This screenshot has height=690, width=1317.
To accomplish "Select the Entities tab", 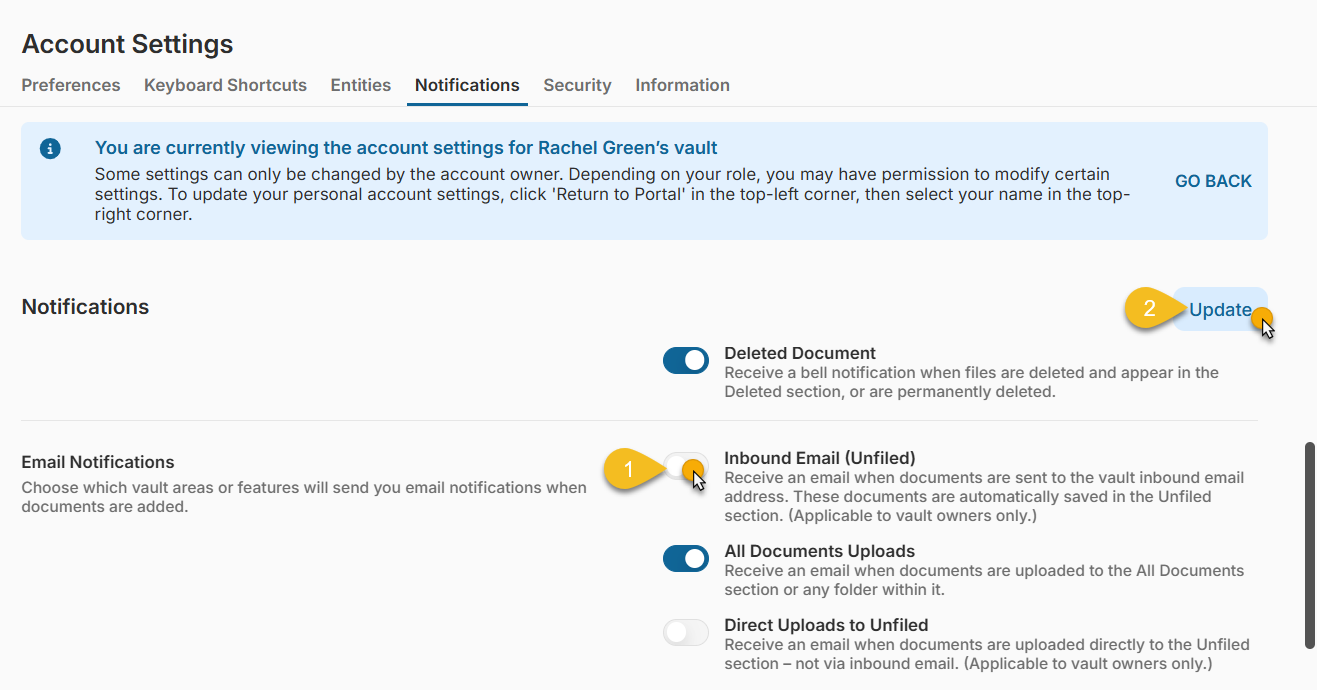I will coord(360,85).
